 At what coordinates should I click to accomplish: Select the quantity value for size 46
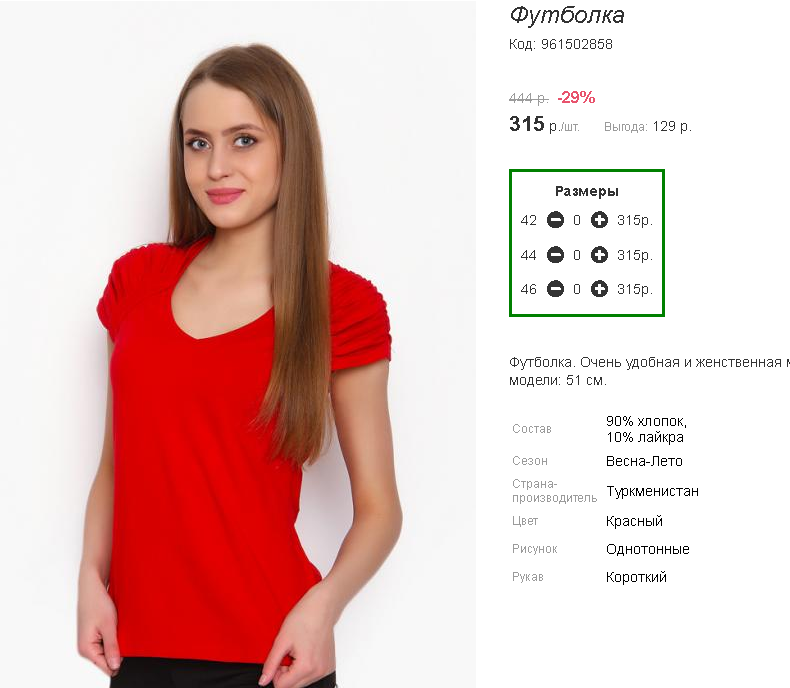pyautogui.click(x=577, y=290)
